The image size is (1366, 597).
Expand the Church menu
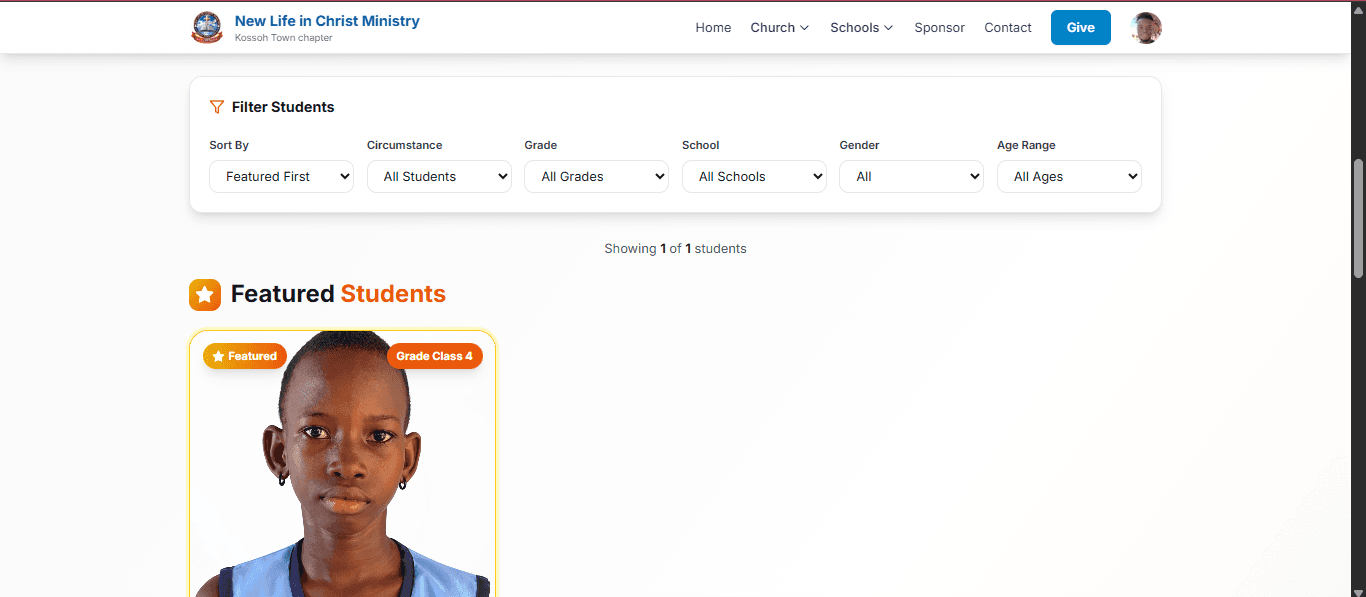point(780,28)
